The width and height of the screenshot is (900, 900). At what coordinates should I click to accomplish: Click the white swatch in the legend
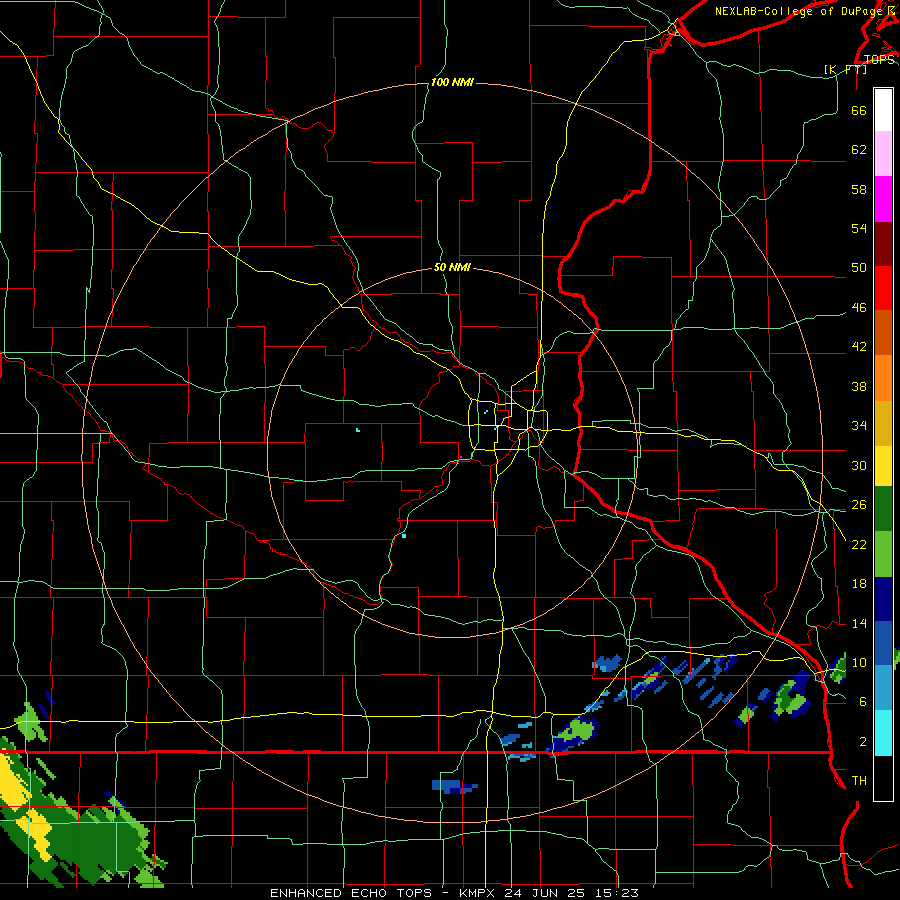pos(883,110)
